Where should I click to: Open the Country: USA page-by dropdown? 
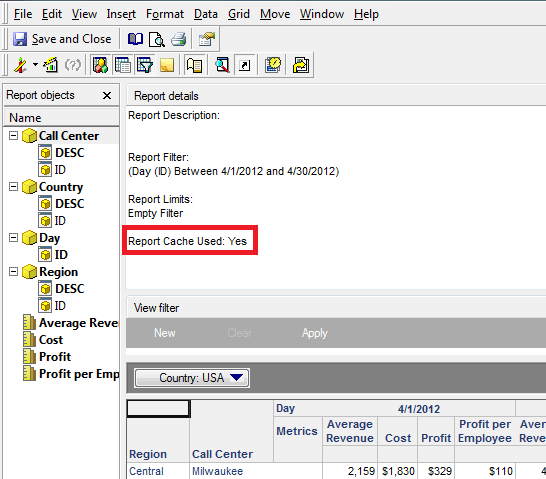(x=192, y=378)
